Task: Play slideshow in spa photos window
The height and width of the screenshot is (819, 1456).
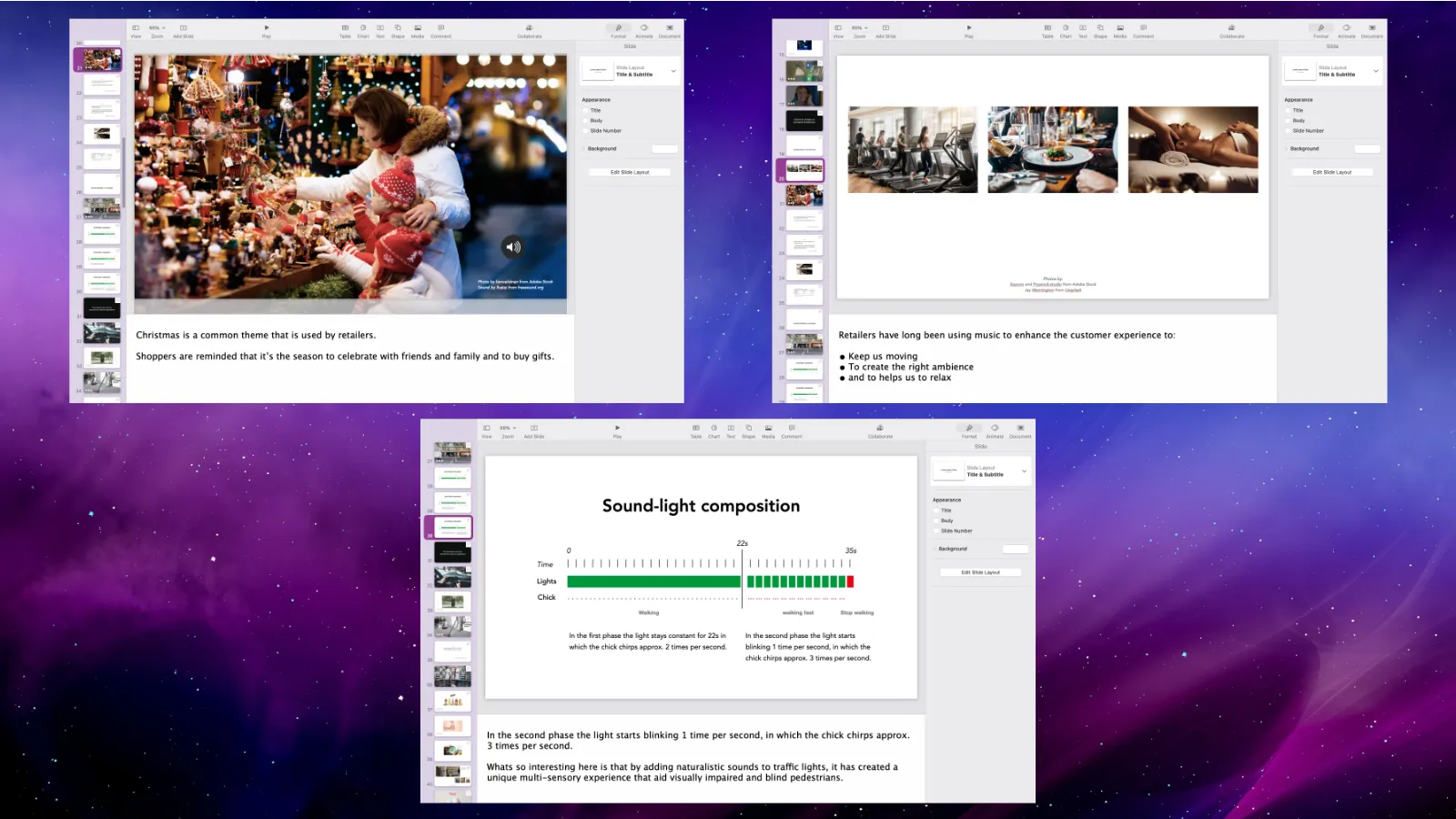Action: [969, 31]
